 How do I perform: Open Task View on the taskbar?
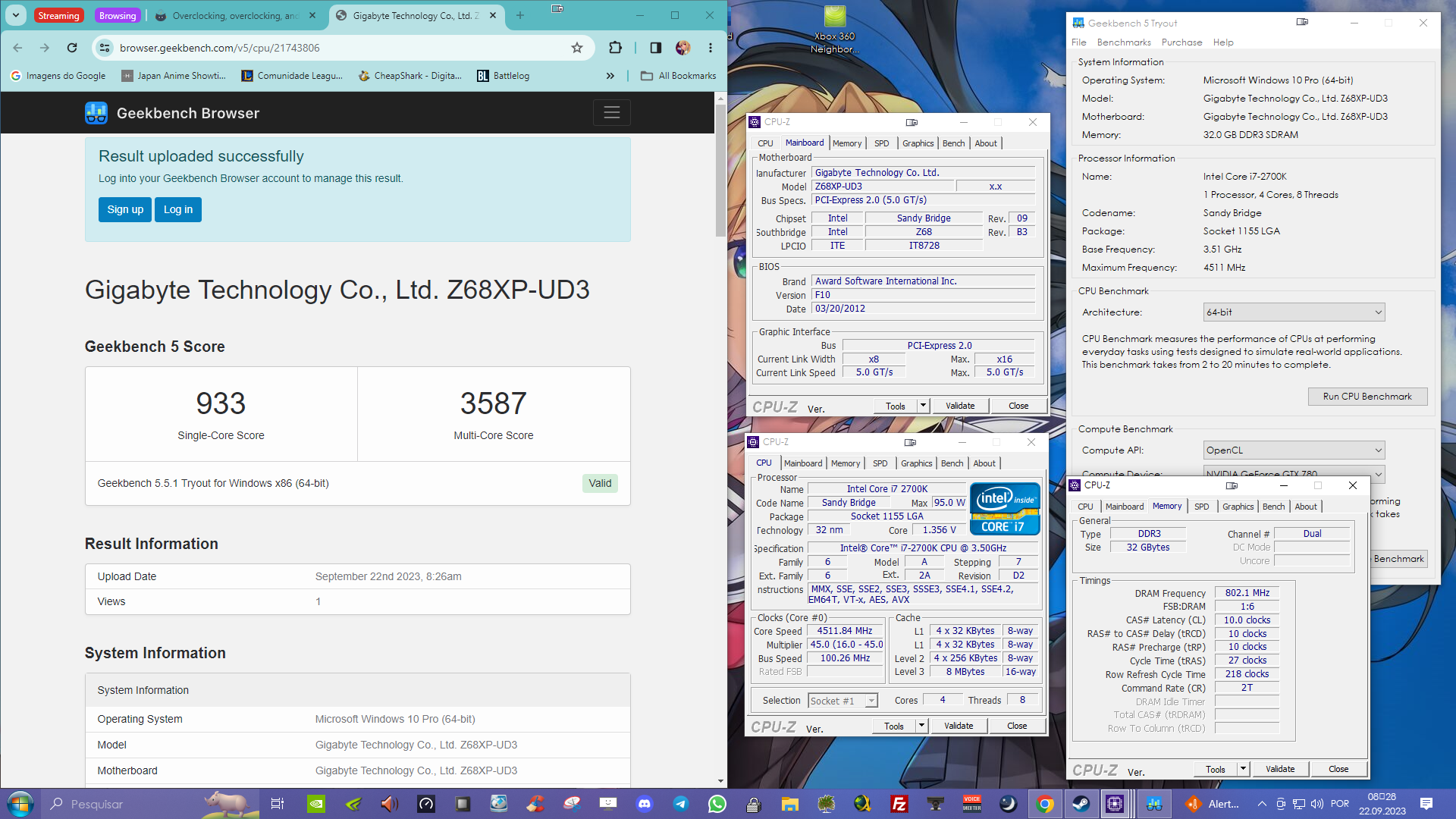(x=278, y=804)
